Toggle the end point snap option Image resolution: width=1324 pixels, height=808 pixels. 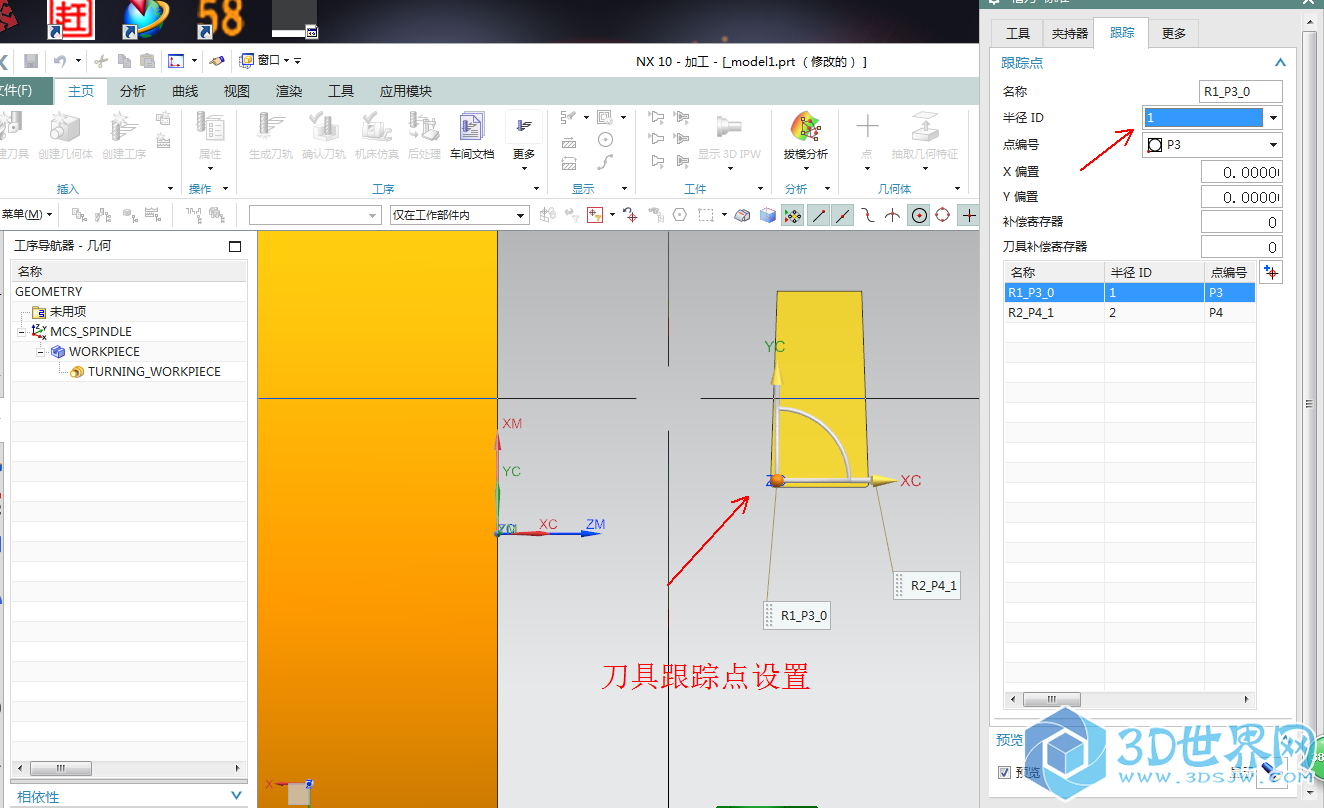[x=818, y=215]
